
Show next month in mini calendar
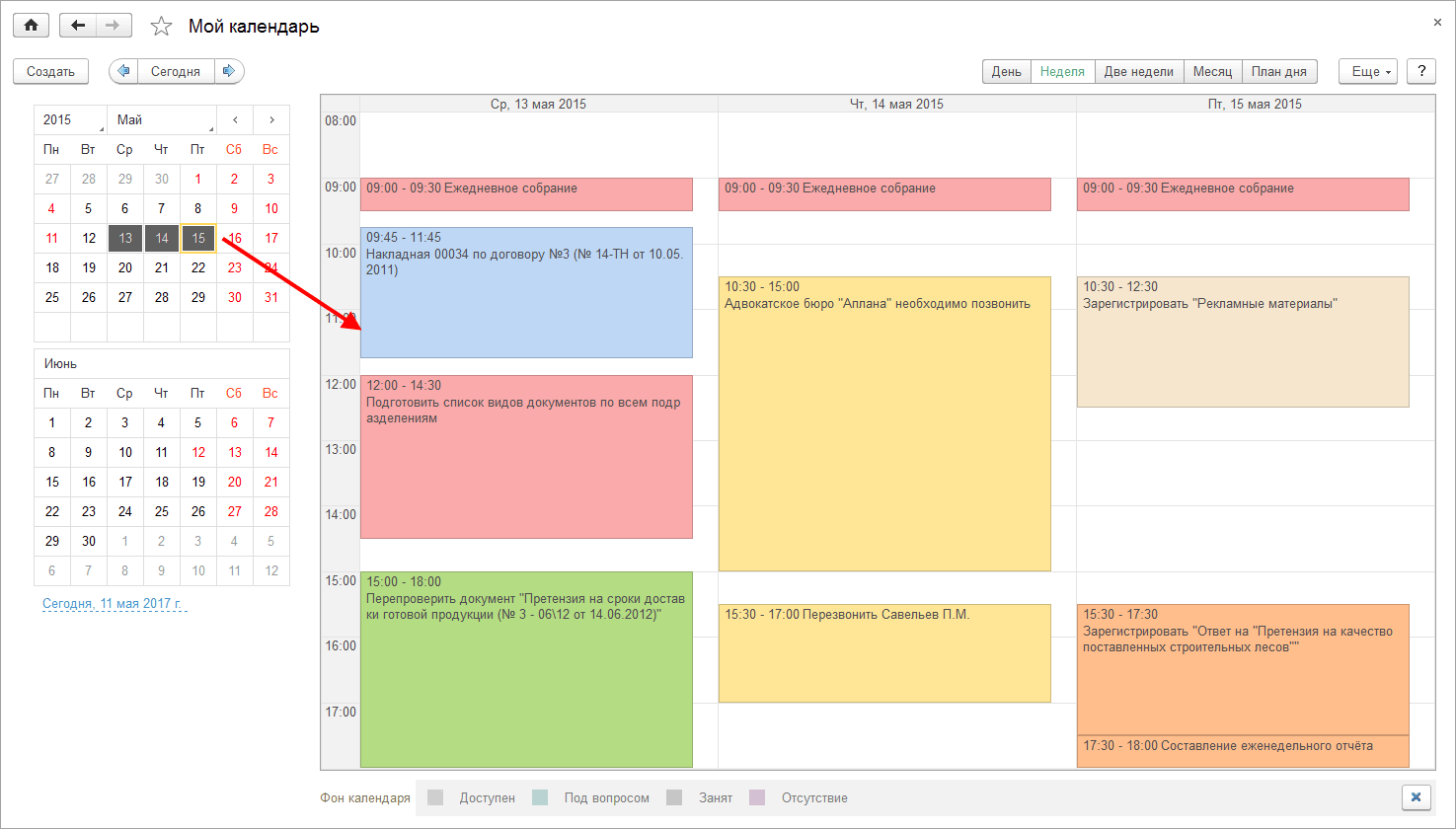(x=271, y=119)
